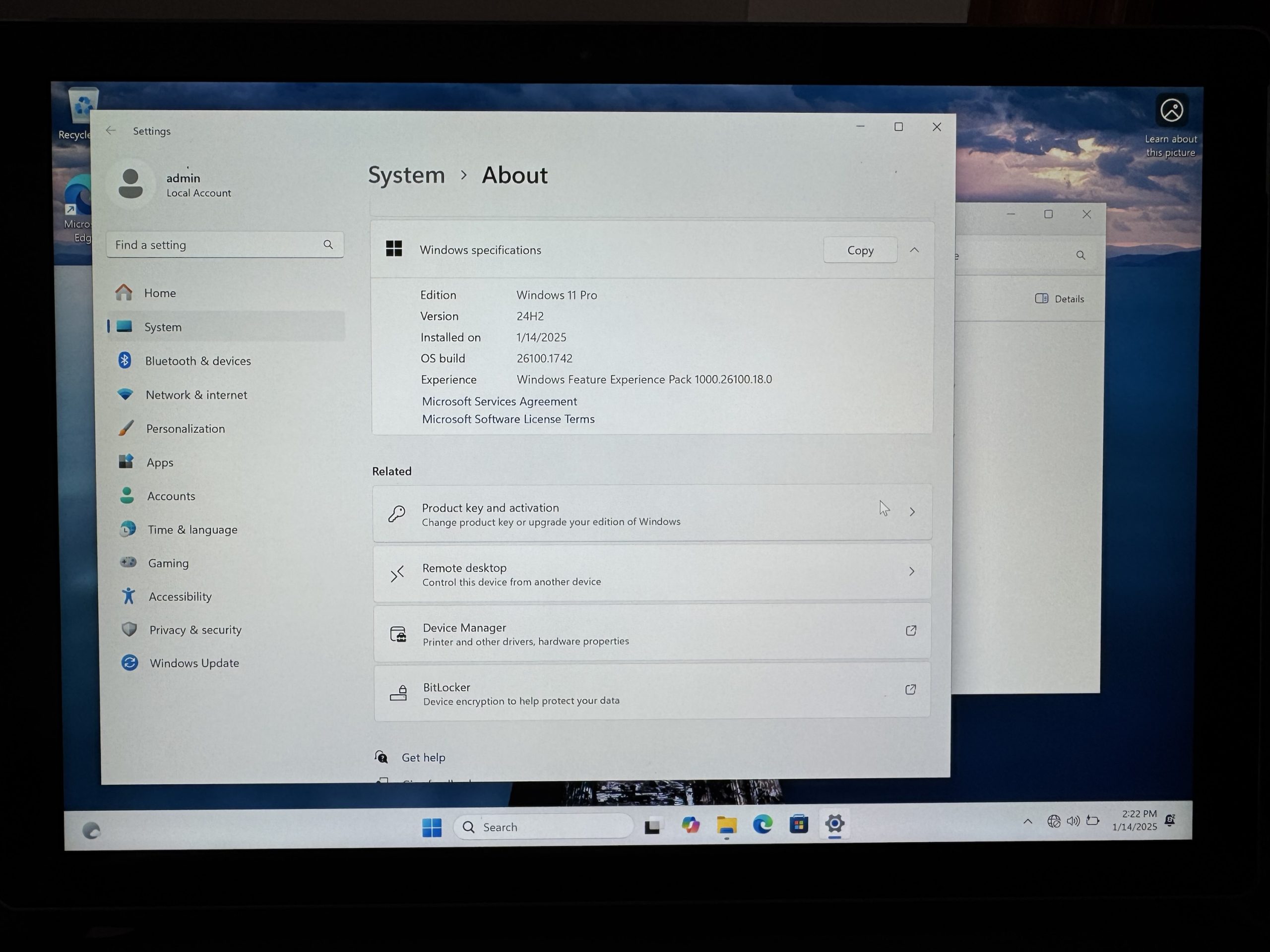Open the Windows Start menu
This screenshot has height=952, width=1270.
coord(432,827)
